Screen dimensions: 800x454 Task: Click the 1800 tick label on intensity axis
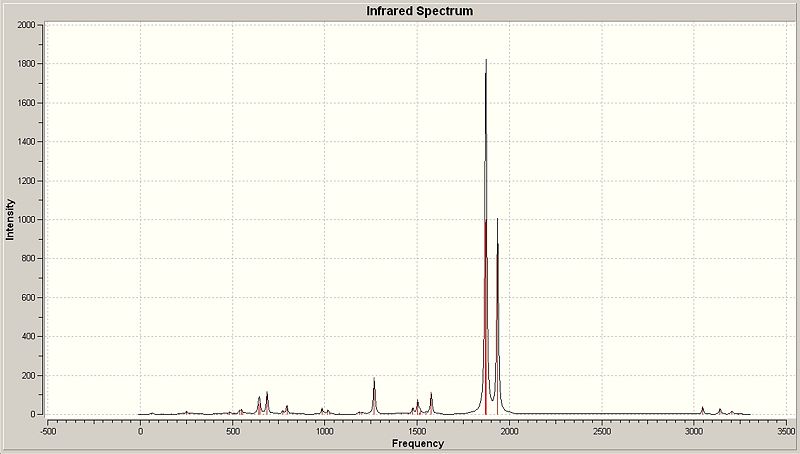pos(26,64)
